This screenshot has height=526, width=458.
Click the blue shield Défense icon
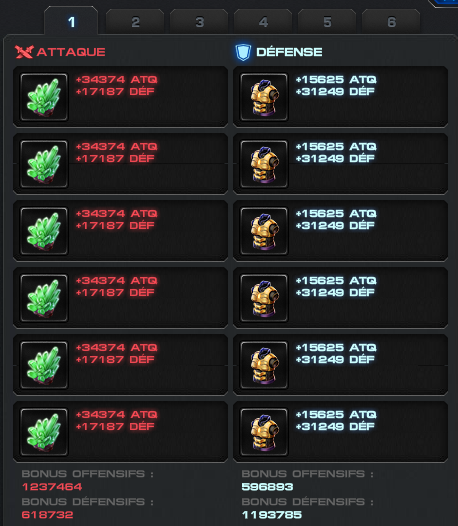point(243,52)
